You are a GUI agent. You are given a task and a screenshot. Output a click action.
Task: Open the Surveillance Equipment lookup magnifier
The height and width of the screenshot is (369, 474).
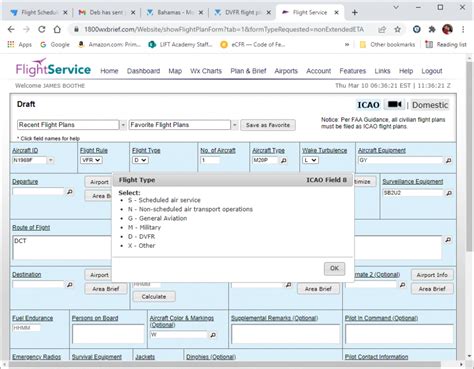click(x=449, y=193)
